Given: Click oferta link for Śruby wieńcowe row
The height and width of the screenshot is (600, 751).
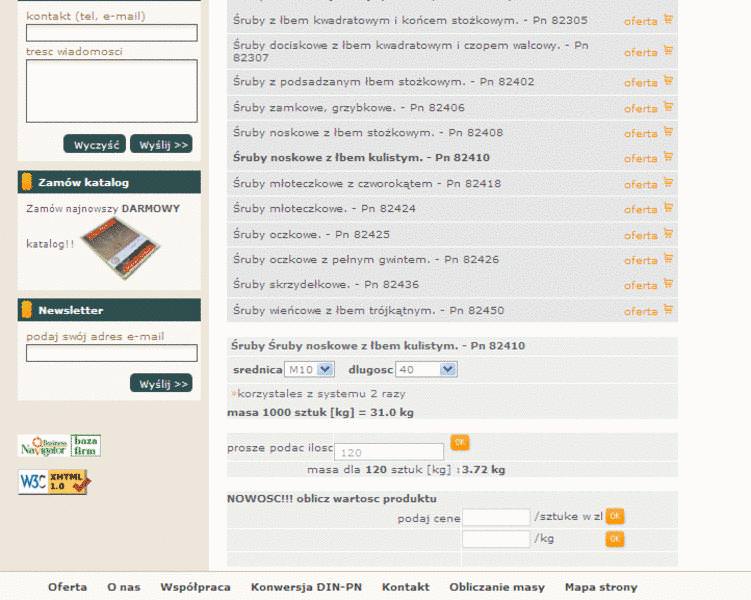Looking at the screenshot, I should tap(640, 311).
